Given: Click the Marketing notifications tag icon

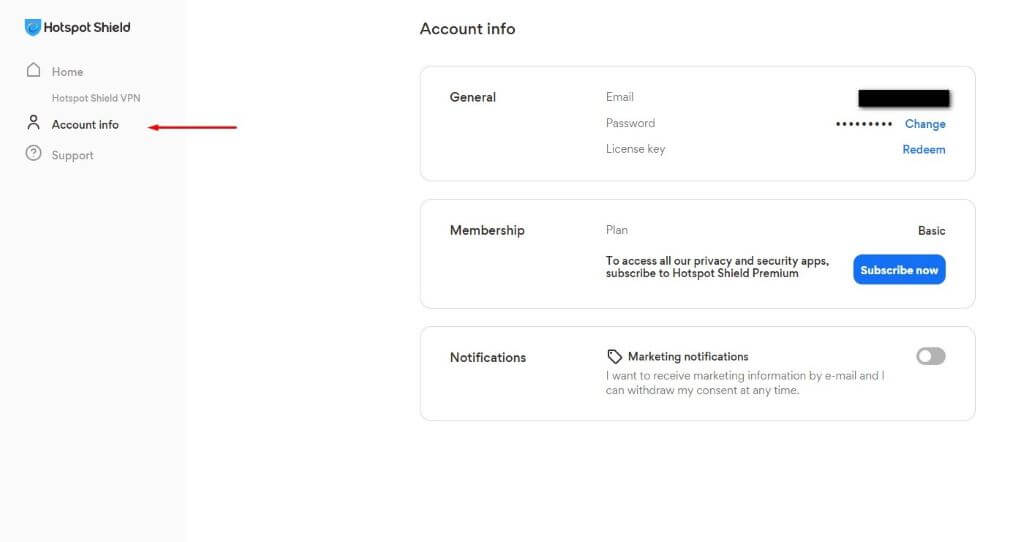Looking at the screenshot, I should pyautogui.click(x=615, y=357).
